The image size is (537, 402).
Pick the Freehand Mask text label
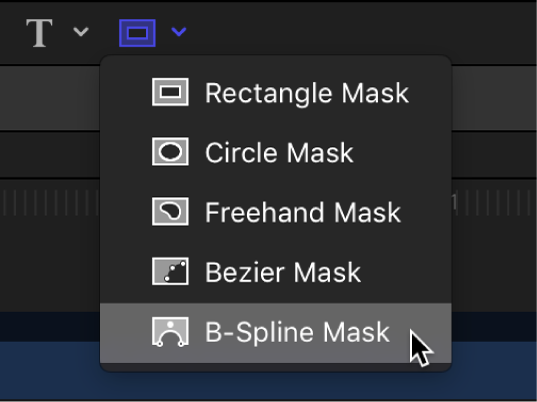303,212
